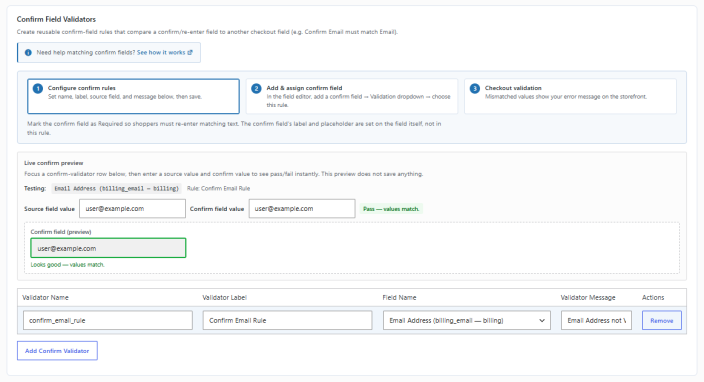Image resolution: width=704 pixels, height=382 pixels.
Task: Click the Rule: Confirm Email Rule text
Action: pos(219,189)
